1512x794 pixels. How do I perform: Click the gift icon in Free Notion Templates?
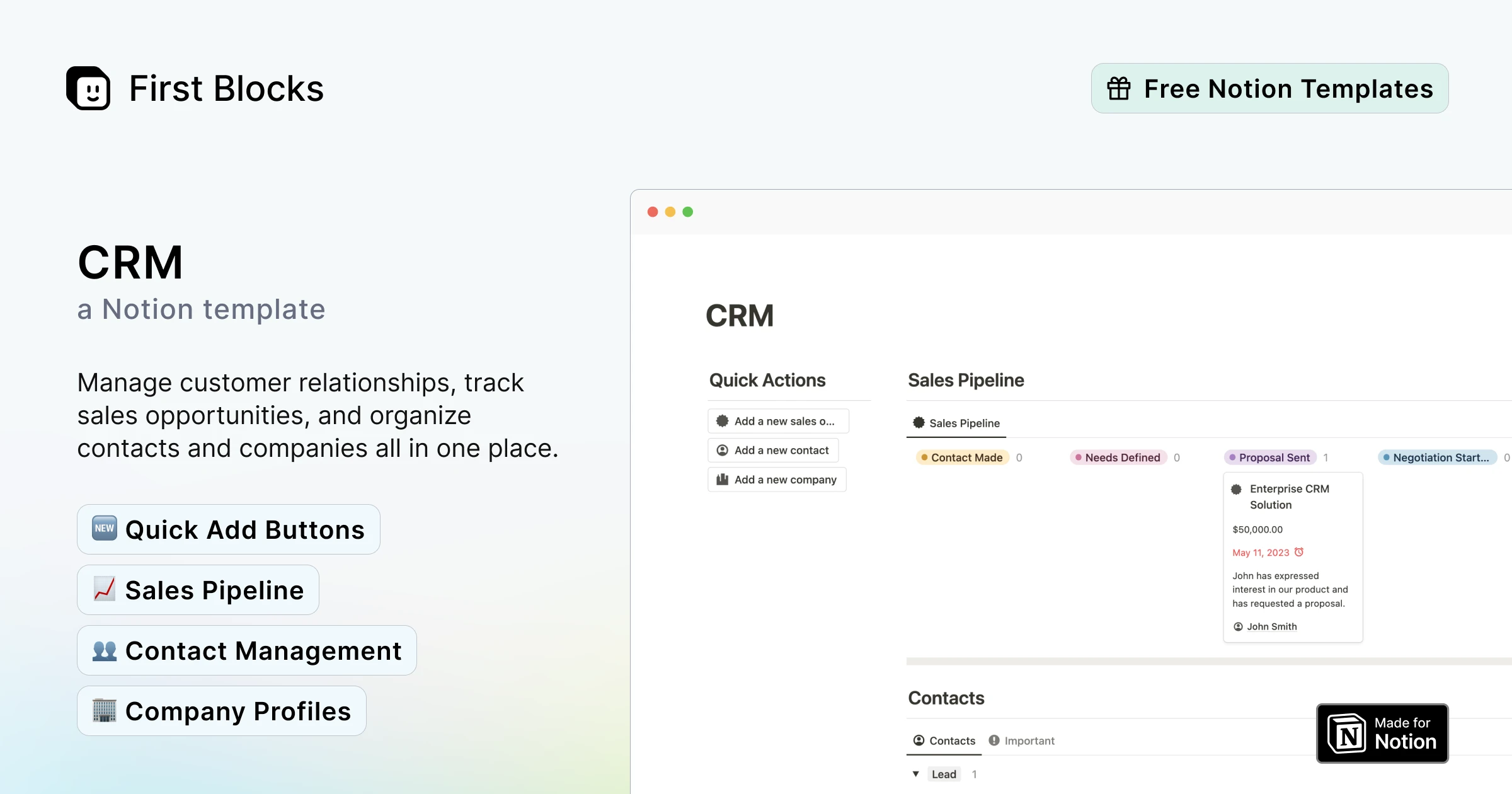coord(1121,88)
